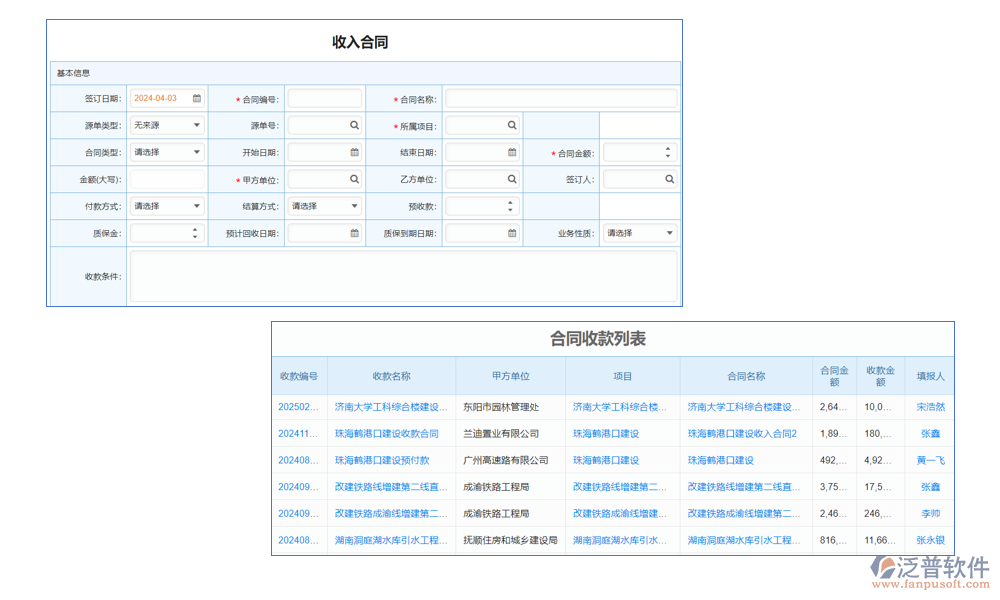
Task: Open the 预计回收日期 calendar
Action: point(353,233)
